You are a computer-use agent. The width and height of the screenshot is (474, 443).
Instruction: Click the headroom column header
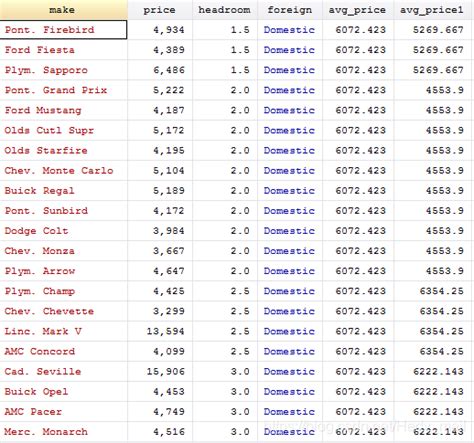coord(225,10)
